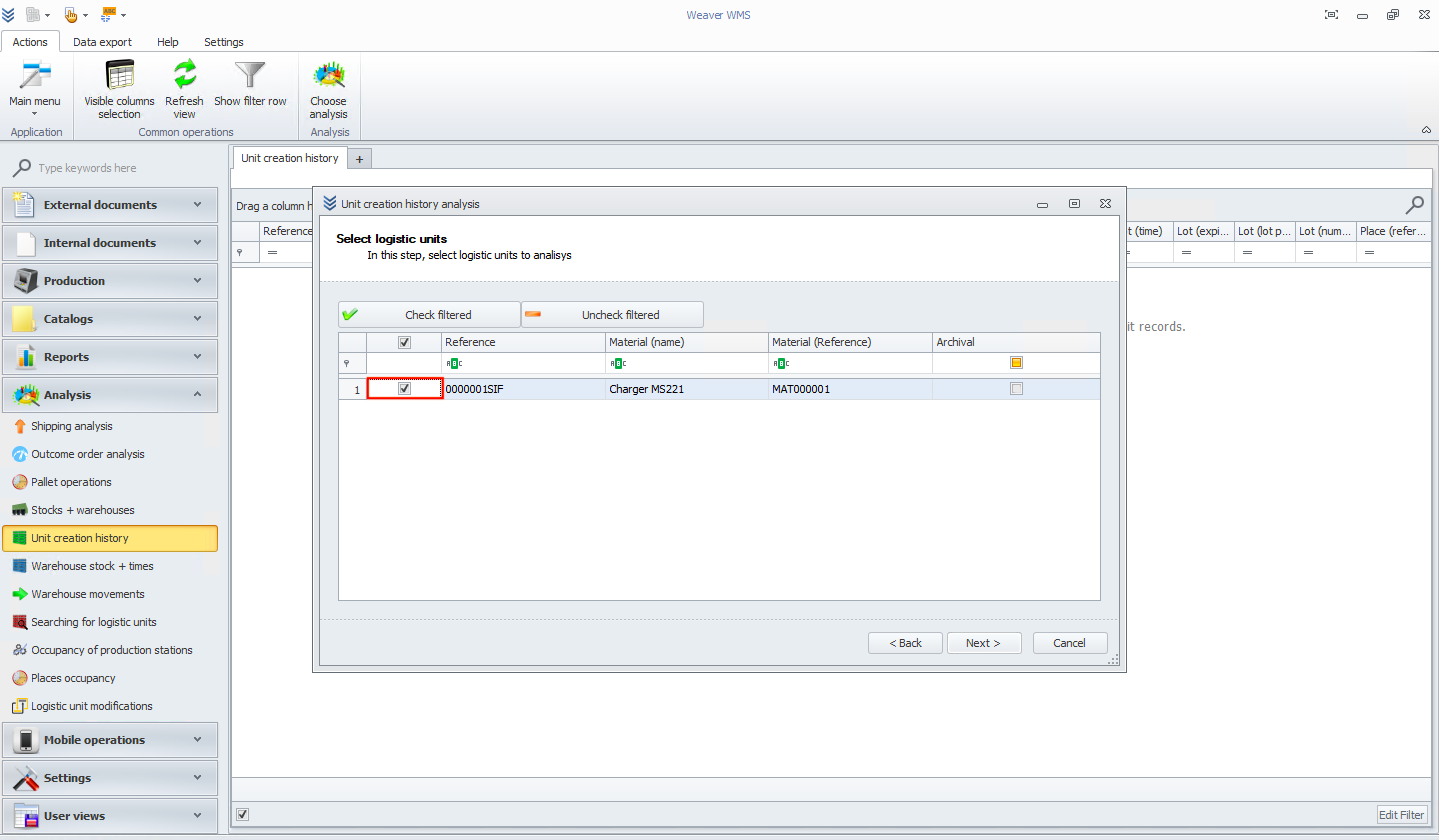Switch to the Data export tab
The width and height of the screenshot is (1439, 840).
tap(102, 42)
